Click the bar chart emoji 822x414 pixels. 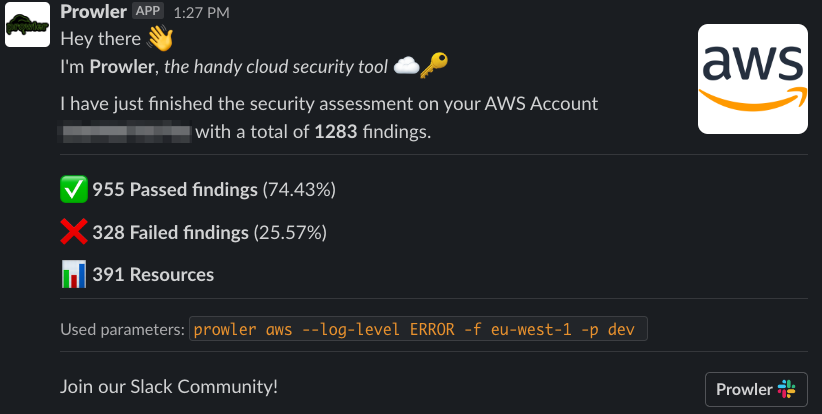74,274
